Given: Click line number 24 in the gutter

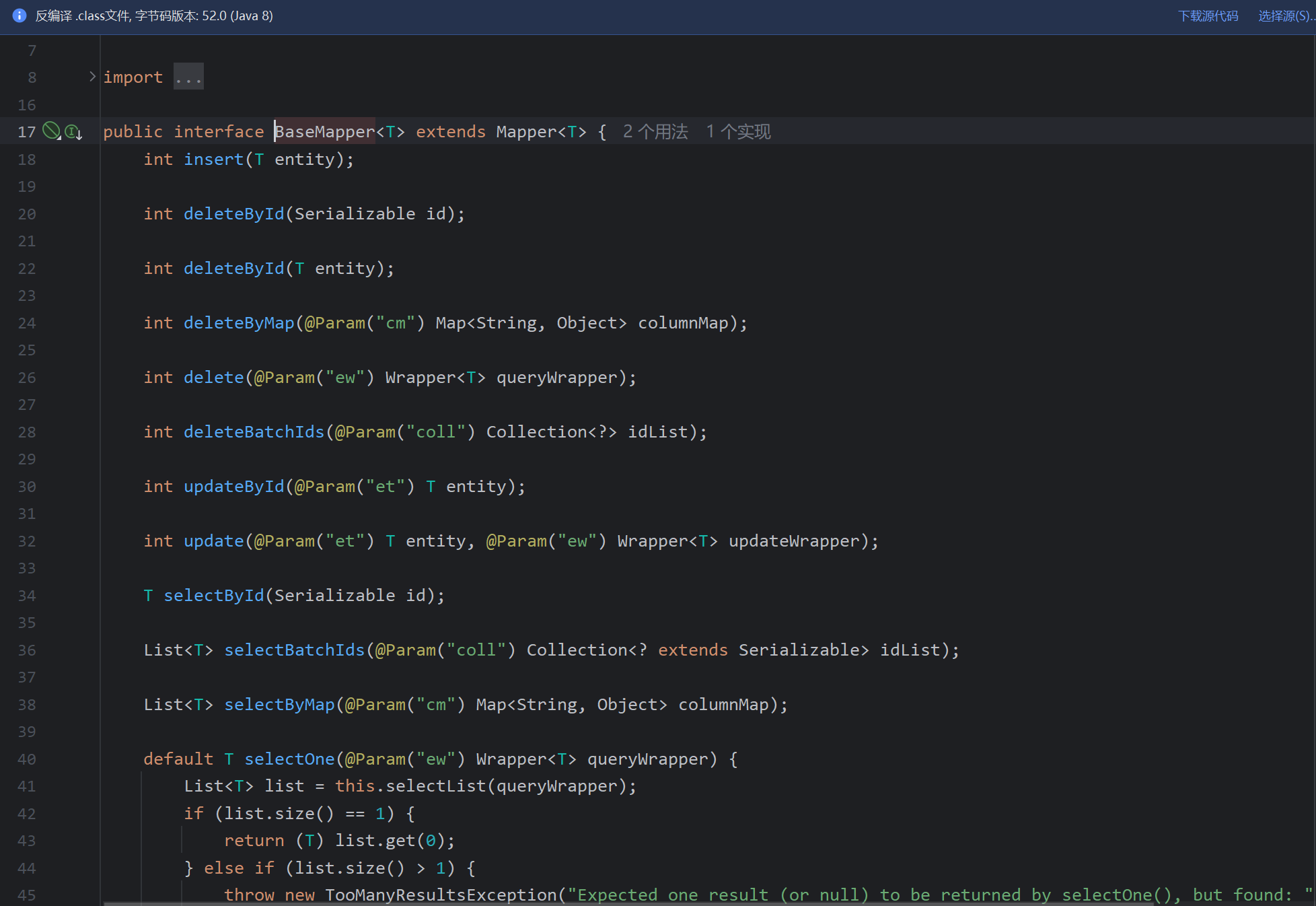Looking at the screenshot, I should (x=27, y=323).
